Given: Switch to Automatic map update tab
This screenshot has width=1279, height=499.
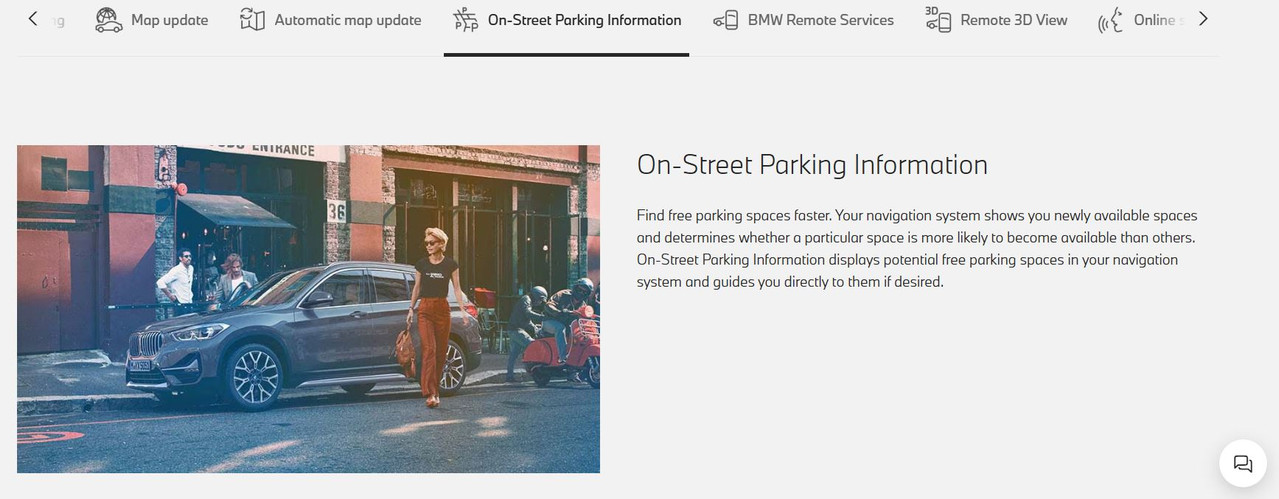Looking at the screenshot, I should 347,20.
